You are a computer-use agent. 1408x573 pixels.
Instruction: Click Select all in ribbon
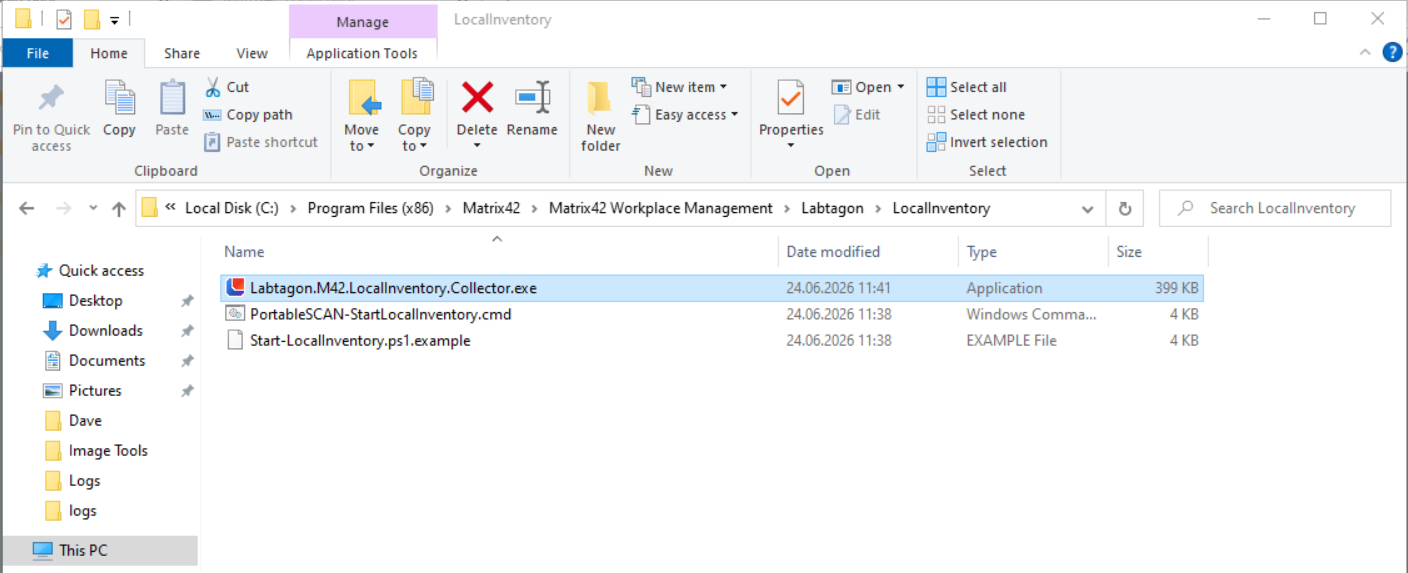[x=966, y=87]
